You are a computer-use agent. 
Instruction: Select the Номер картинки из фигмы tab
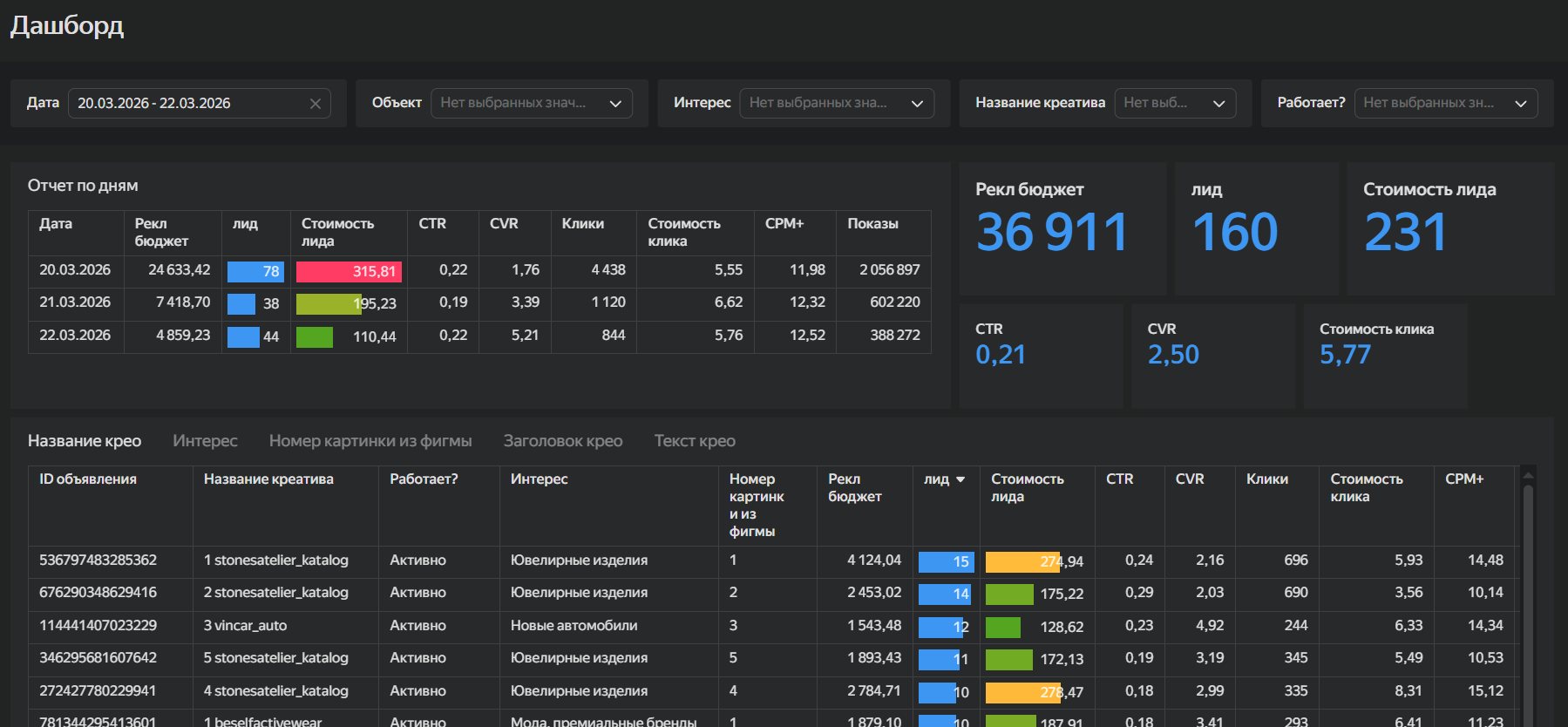(x=370, y=441)
